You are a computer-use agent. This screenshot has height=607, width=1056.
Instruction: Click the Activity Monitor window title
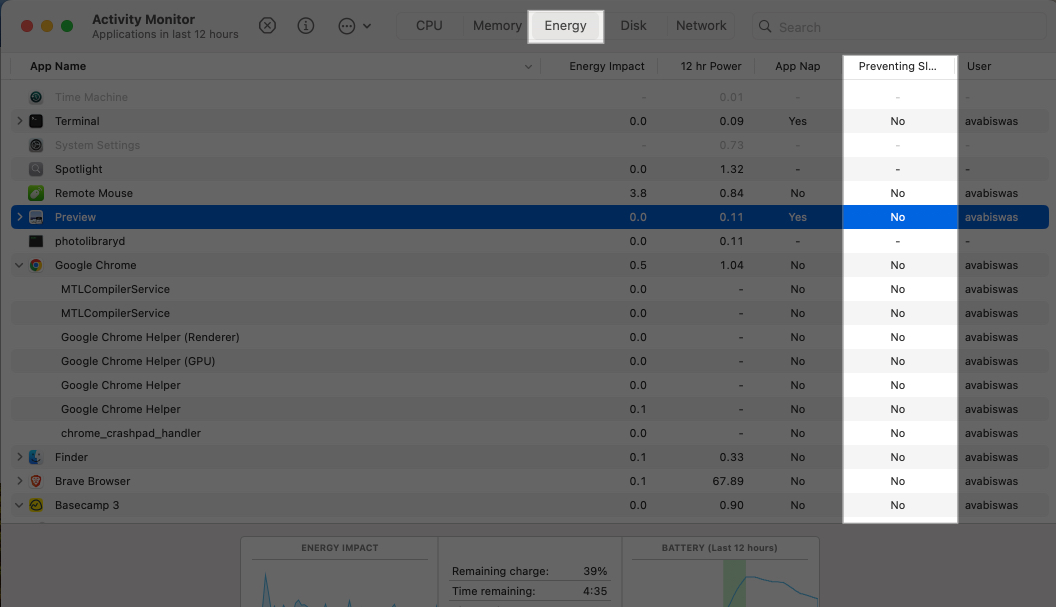tap(143, 20)
